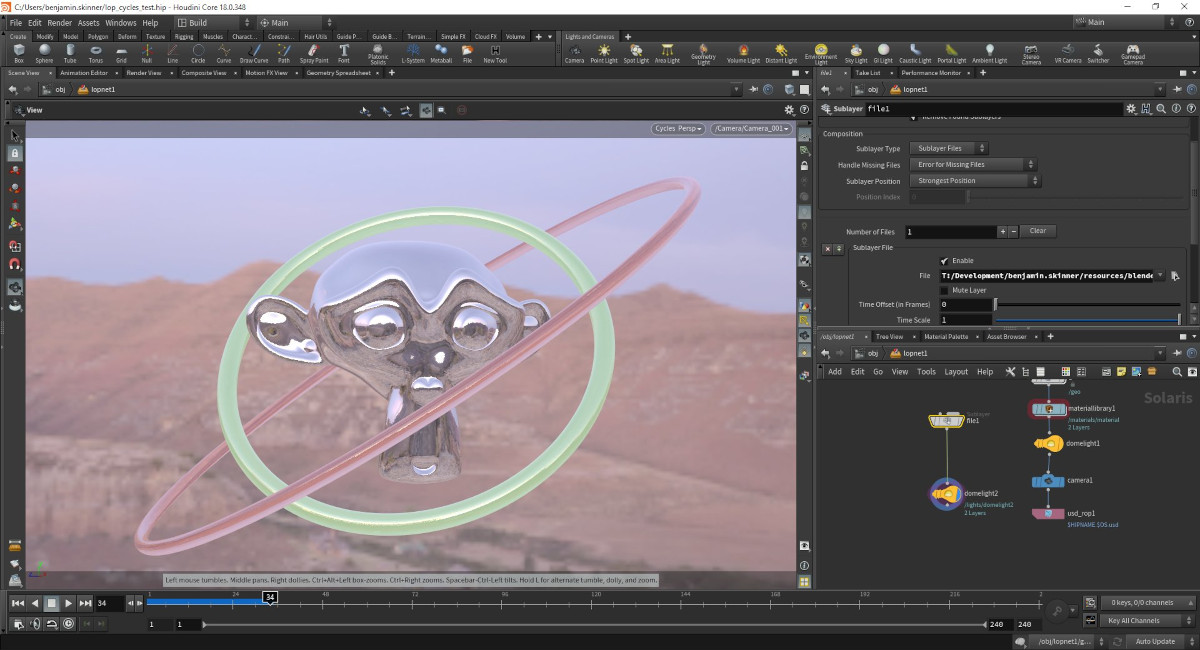Switch to the Performance Monitor tab

coord(930,72)
